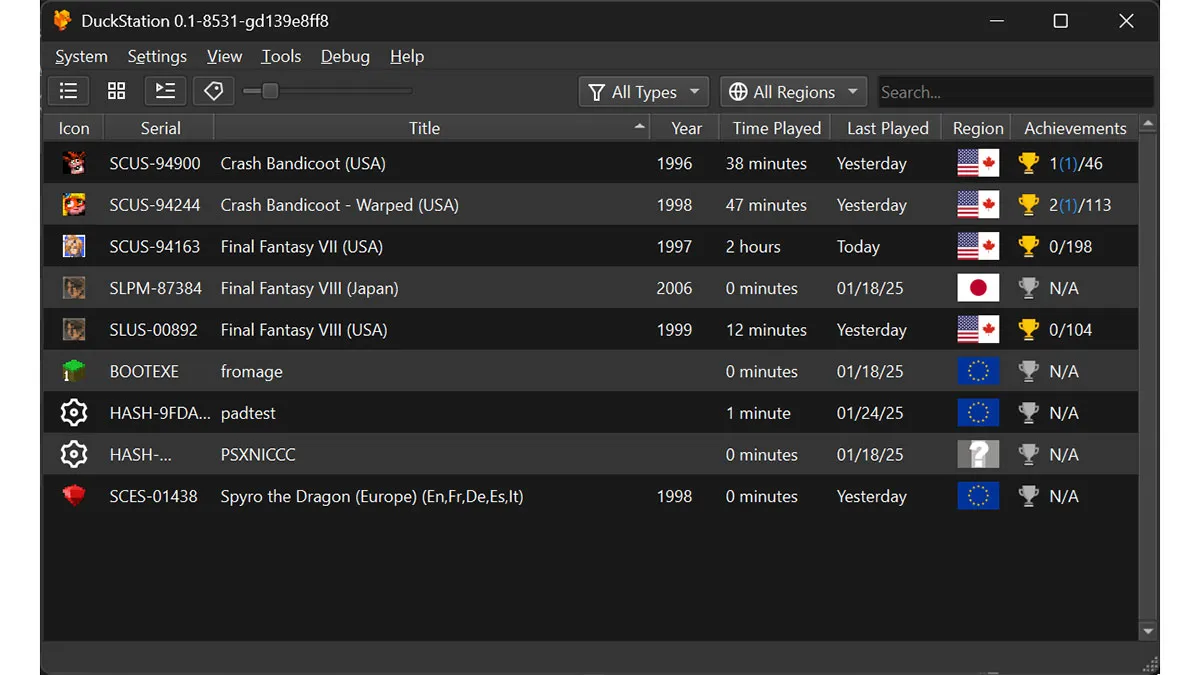The height and width of the screenshot is (675, 1200).
Task: Click the Icon column header
Action: point(74,128)
